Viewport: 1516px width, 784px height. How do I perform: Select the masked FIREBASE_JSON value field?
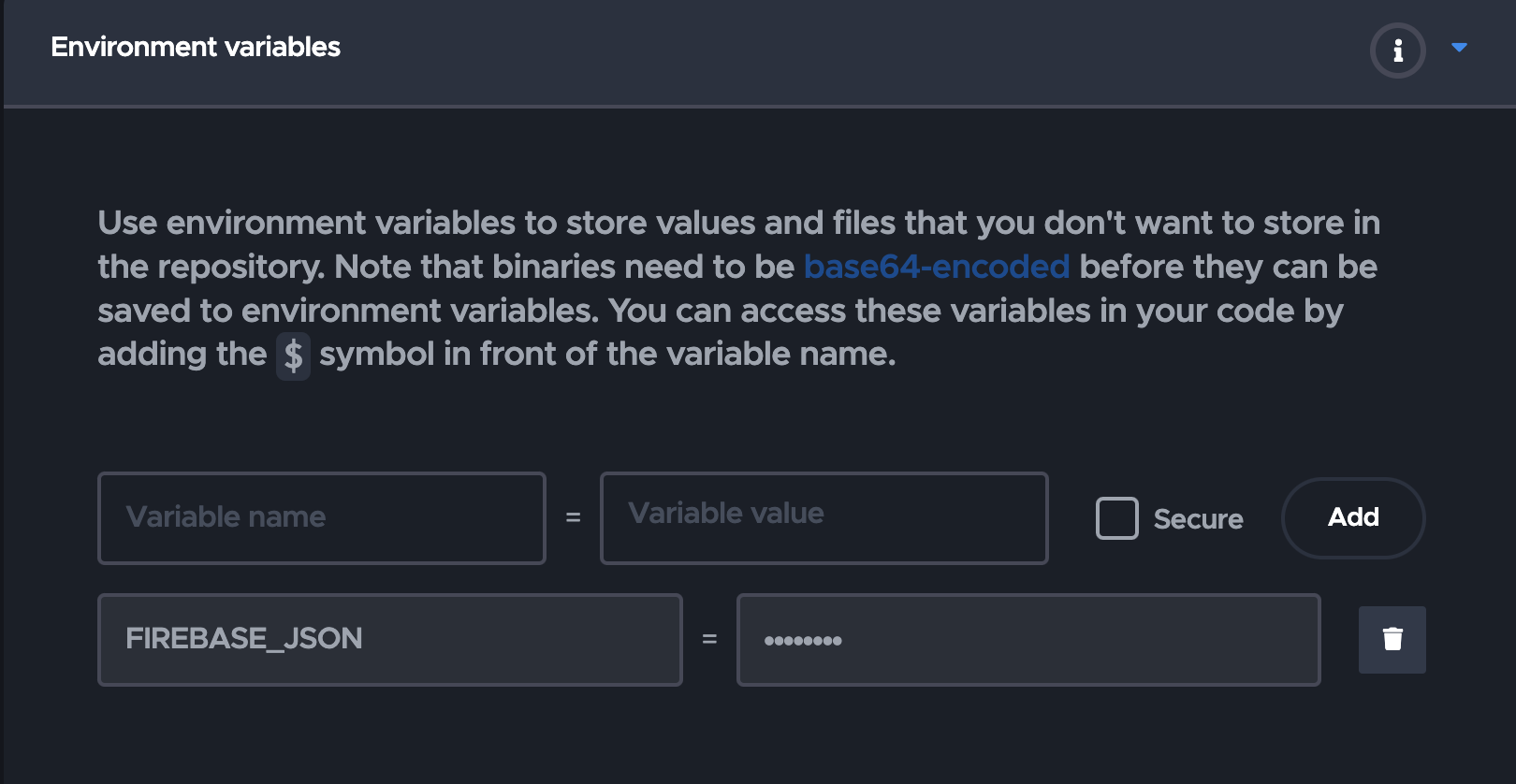pyautogui.click(x=1028, y=640)
